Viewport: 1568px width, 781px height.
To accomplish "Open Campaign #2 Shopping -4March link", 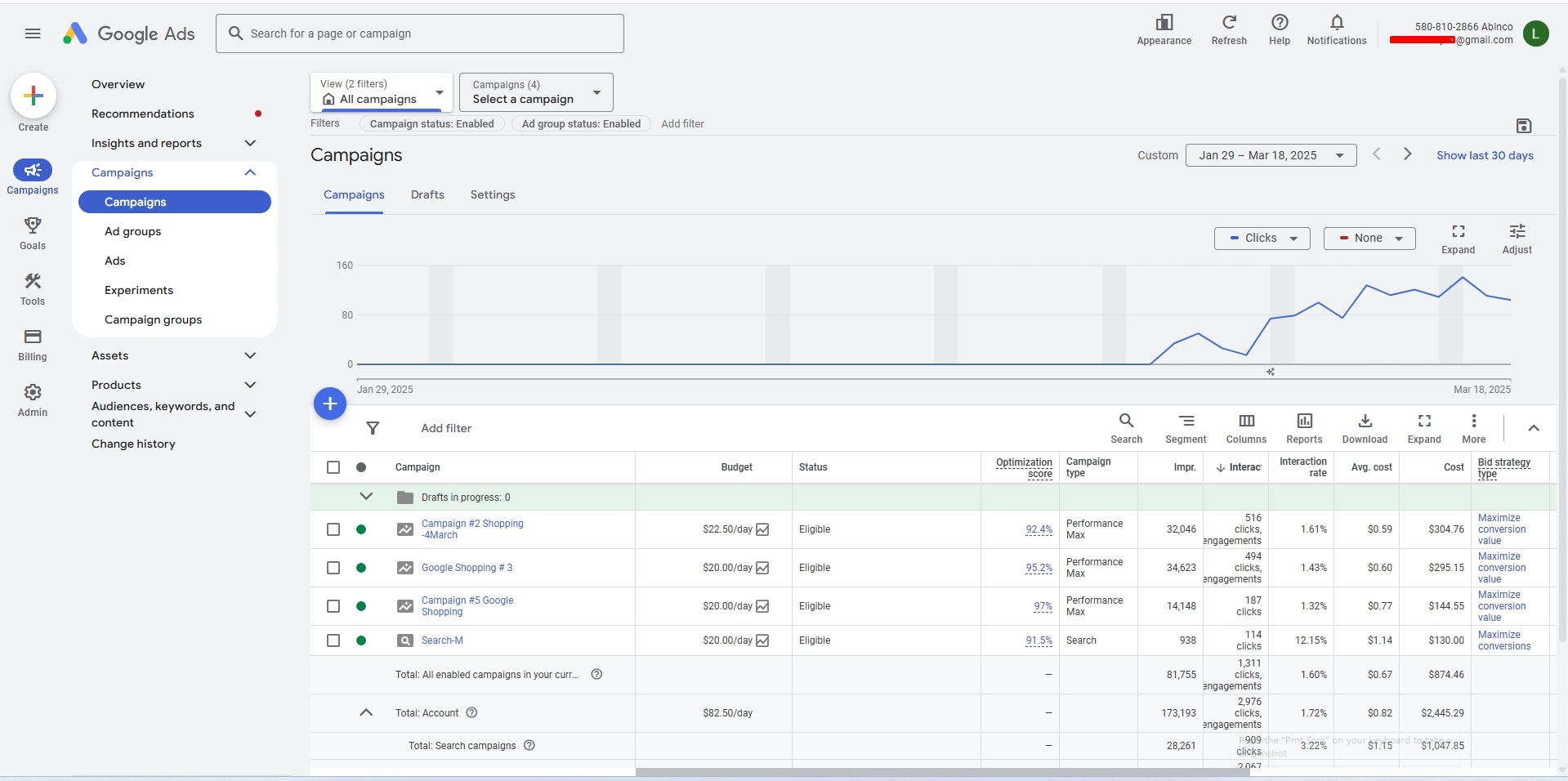I will 472,529.
